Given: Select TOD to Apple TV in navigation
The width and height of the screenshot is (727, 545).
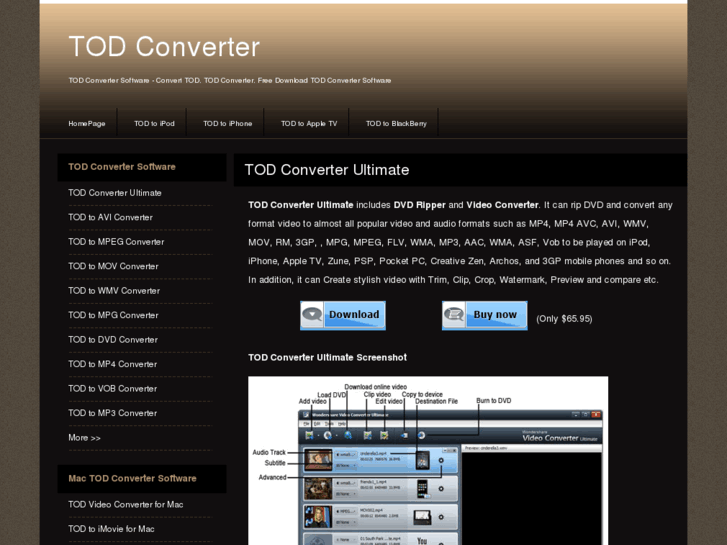Looking at the screenshot, I should [x=309, y=123].
